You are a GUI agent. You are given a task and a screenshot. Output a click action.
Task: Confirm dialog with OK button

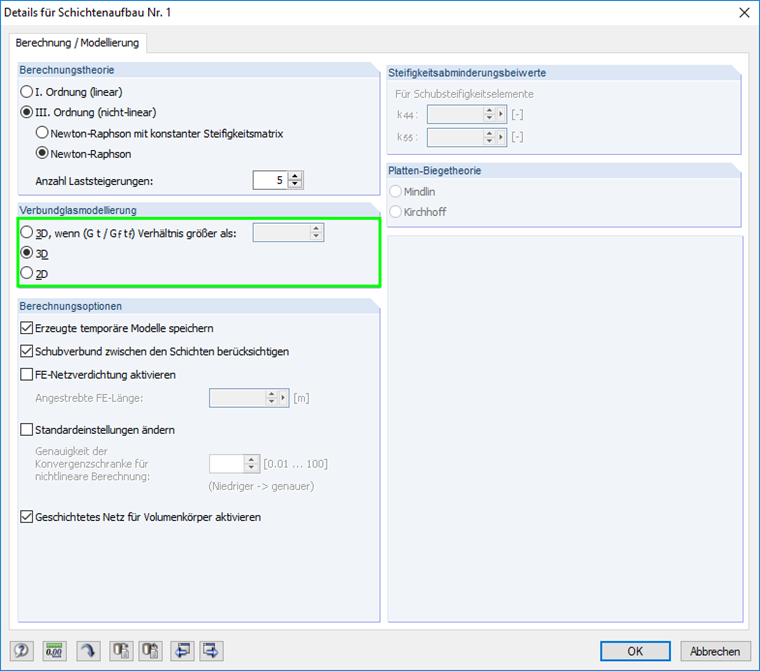(x=635, y=651)
